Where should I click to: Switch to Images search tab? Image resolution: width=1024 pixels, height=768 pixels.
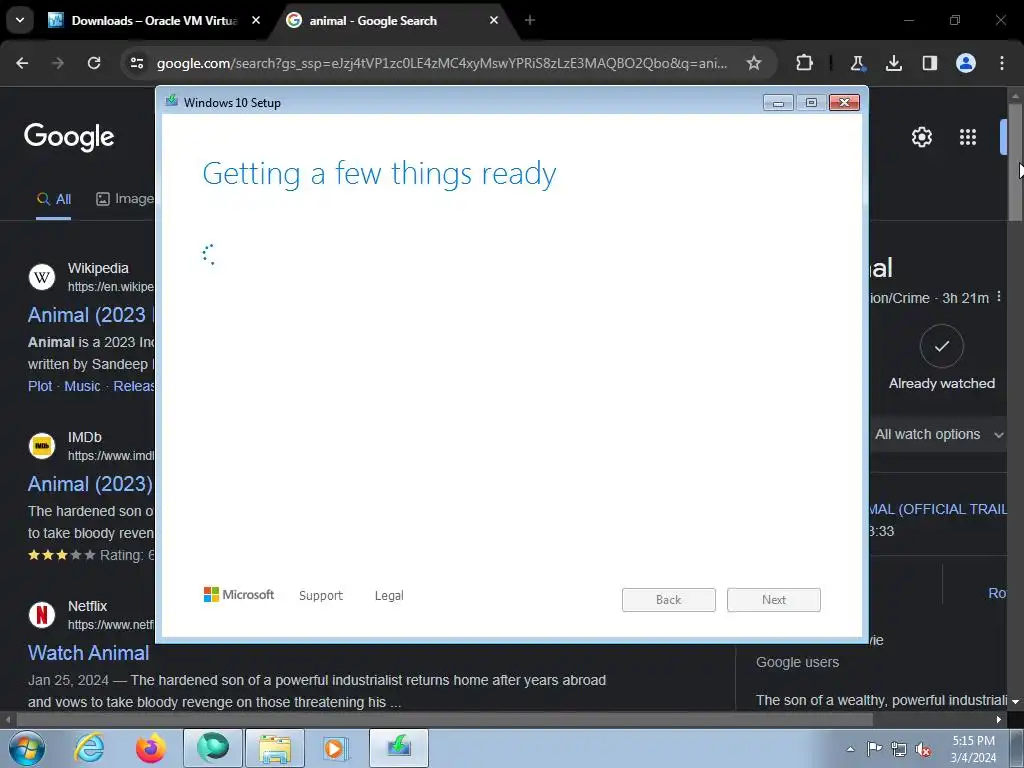tap(125, 199)
